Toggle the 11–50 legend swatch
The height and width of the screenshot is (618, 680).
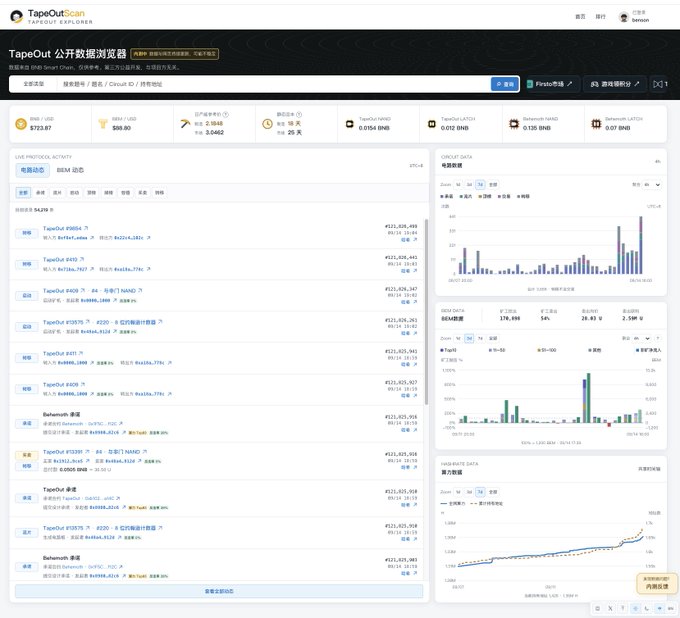490,350
